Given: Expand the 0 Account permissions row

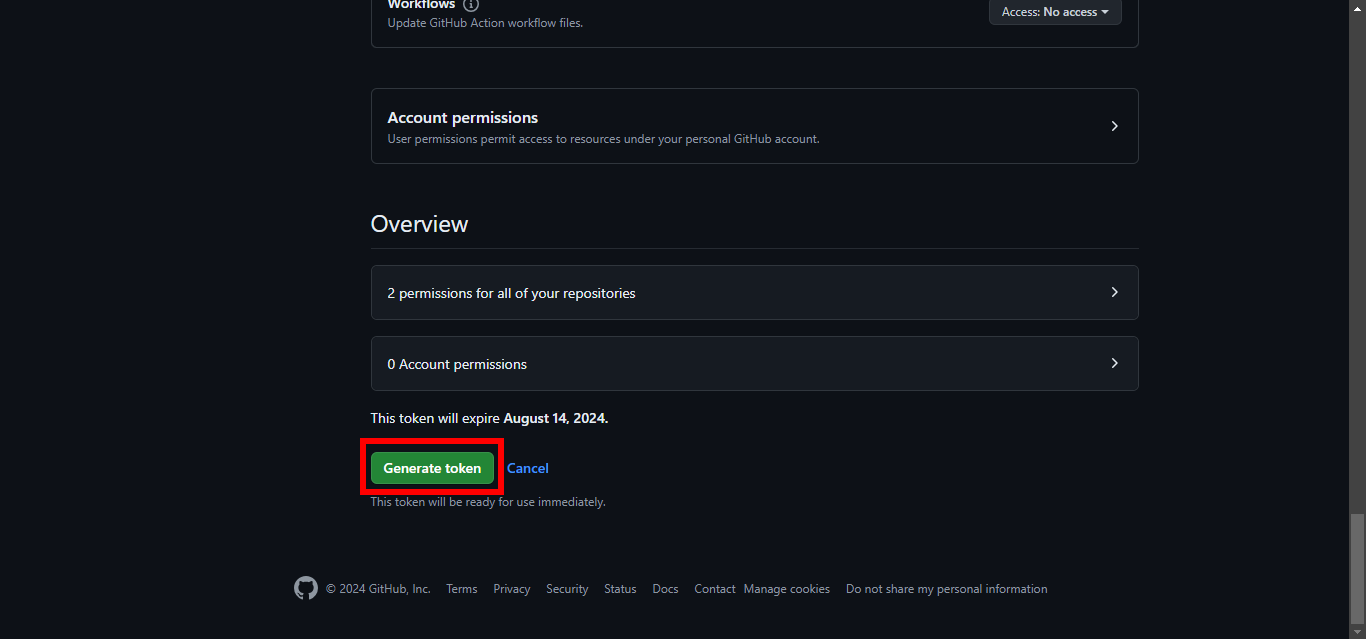Looking at the screenshot, I should (x=754, y=364).
